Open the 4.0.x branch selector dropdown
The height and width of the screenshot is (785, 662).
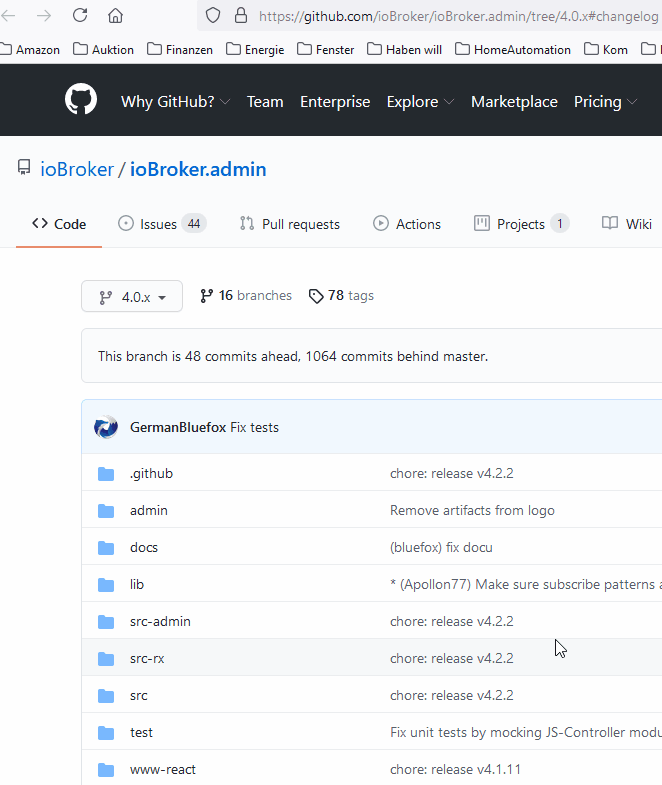[x=132, y=296]
